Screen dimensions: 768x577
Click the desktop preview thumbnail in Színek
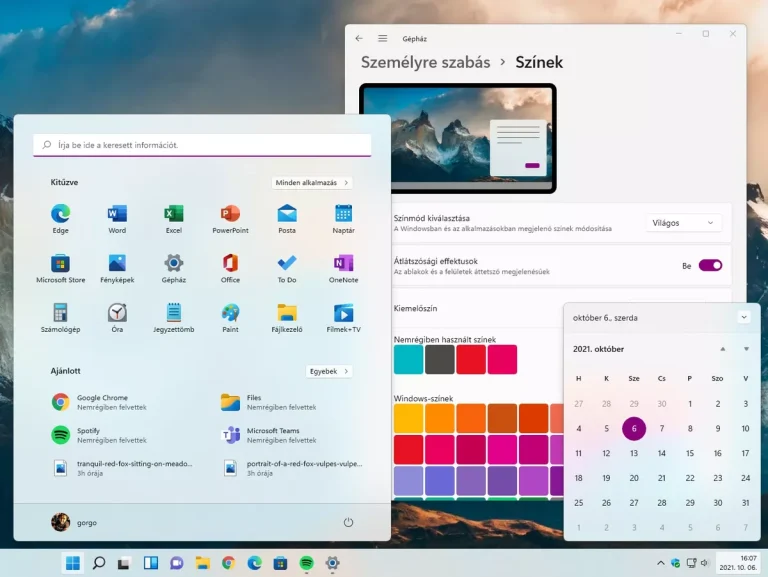457,138
